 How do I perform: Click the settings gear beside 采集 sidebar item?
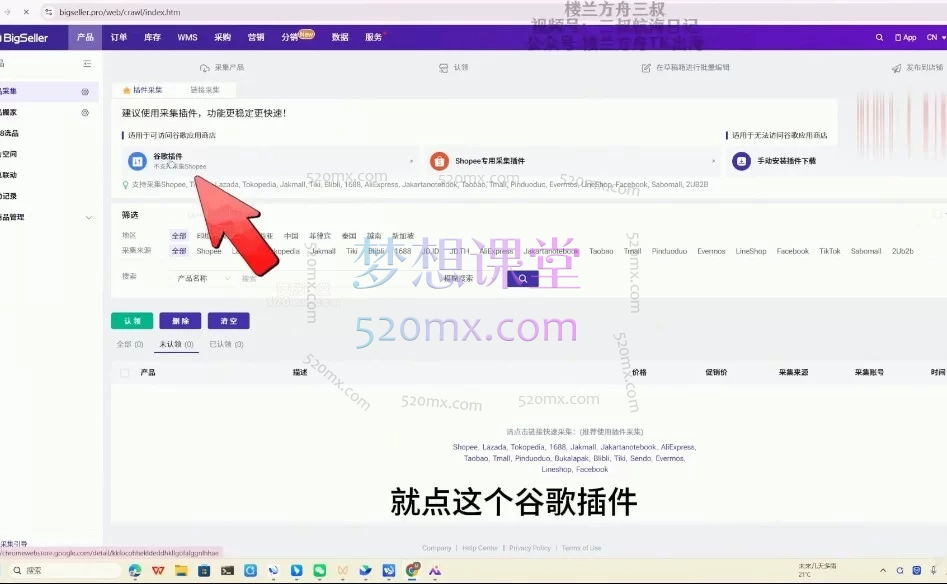pos(85,92)
